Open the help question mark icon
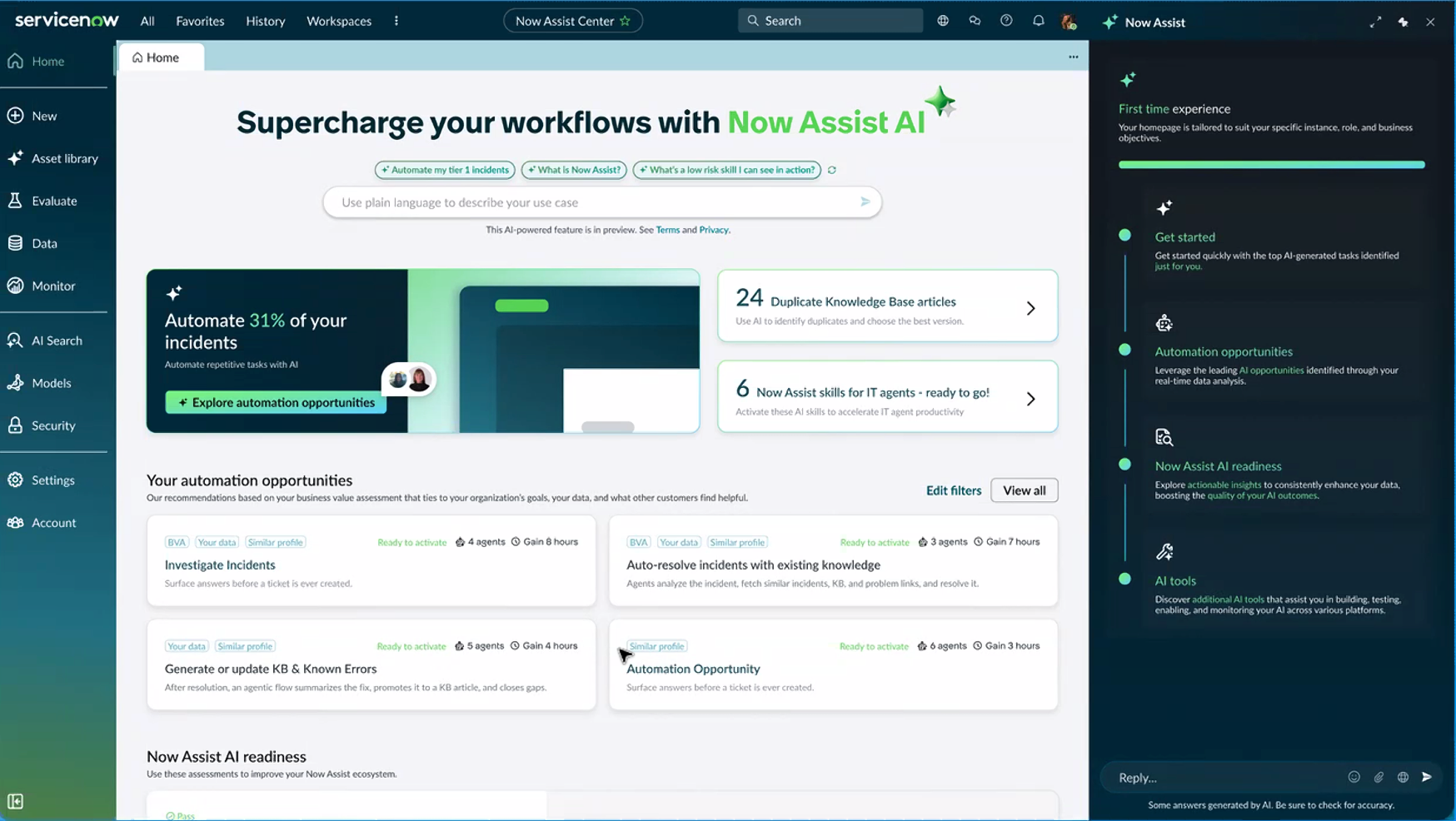This screenshot has width=1456, height=821. pos(1006,21)
